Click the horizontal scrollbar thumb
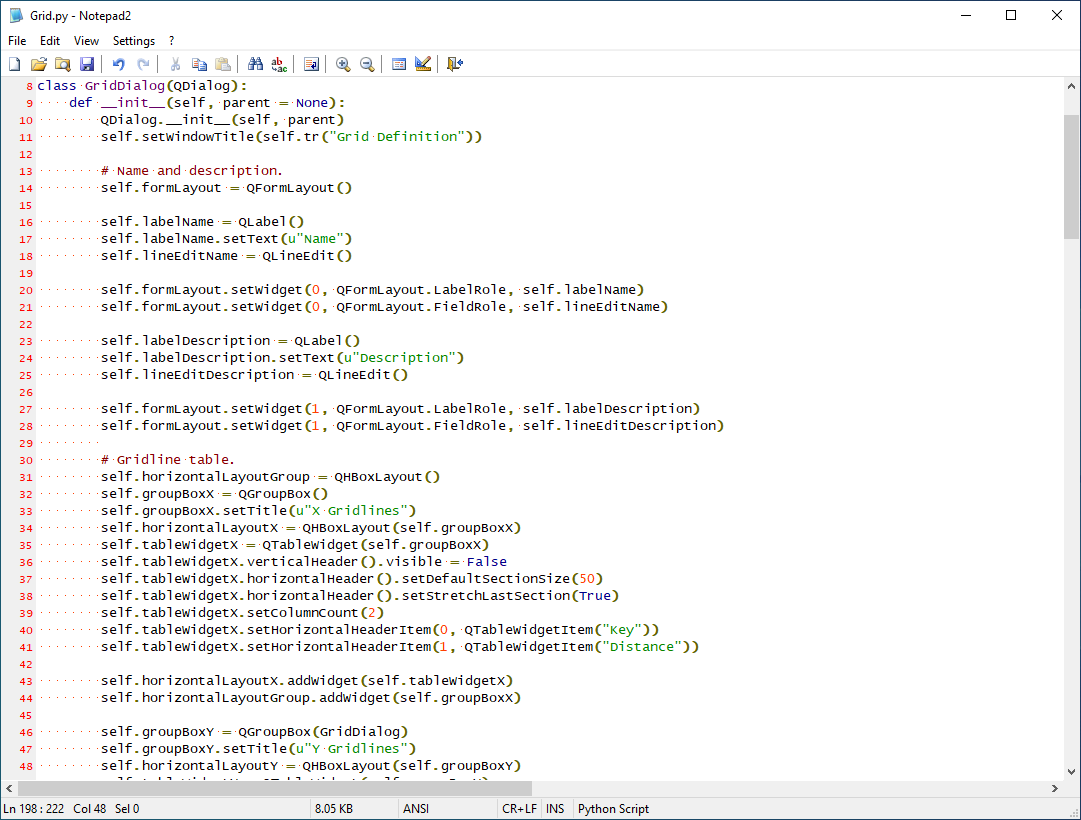1081x820 pixels. click(275, 788)
